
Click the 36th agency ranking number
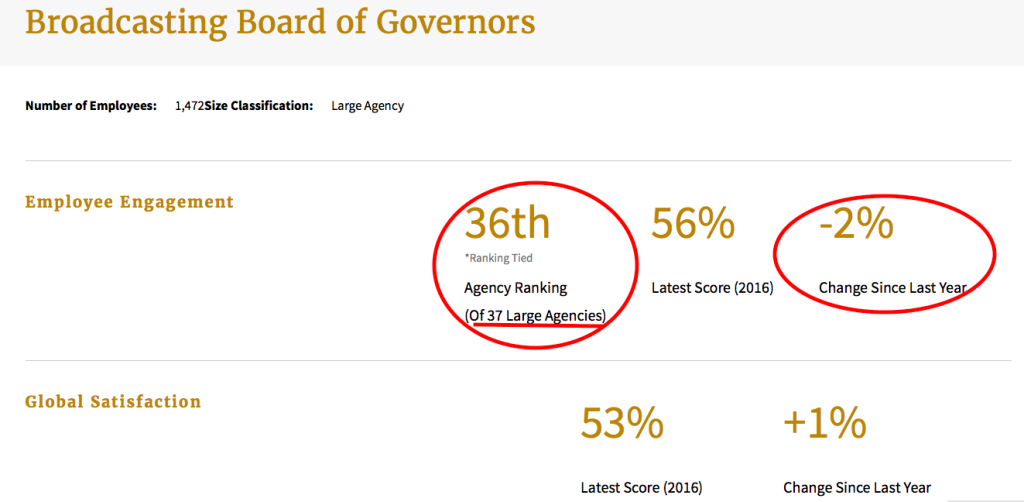(507, 223)
